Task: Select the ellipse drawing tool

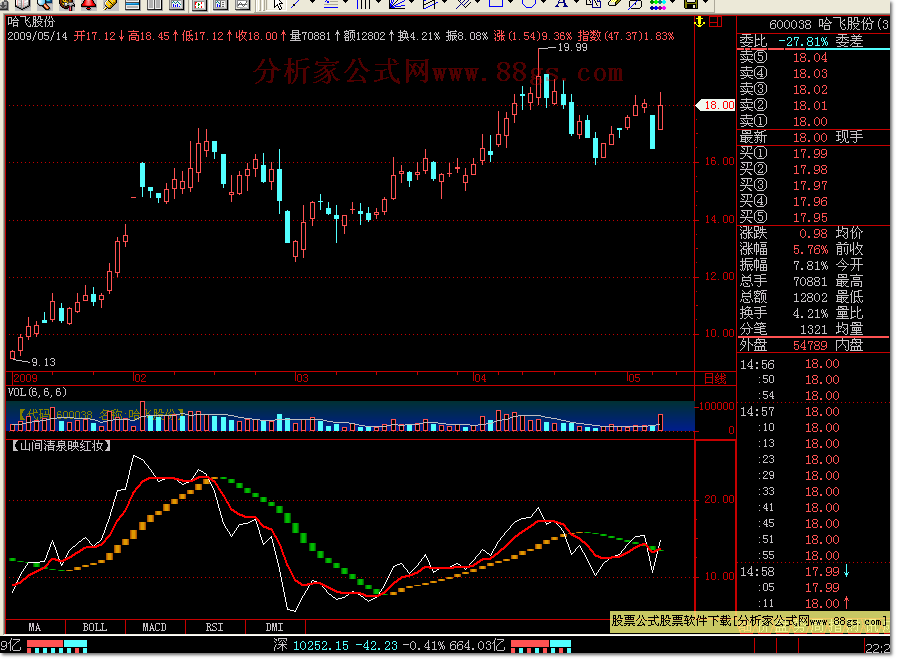Action: click(529, 3)
